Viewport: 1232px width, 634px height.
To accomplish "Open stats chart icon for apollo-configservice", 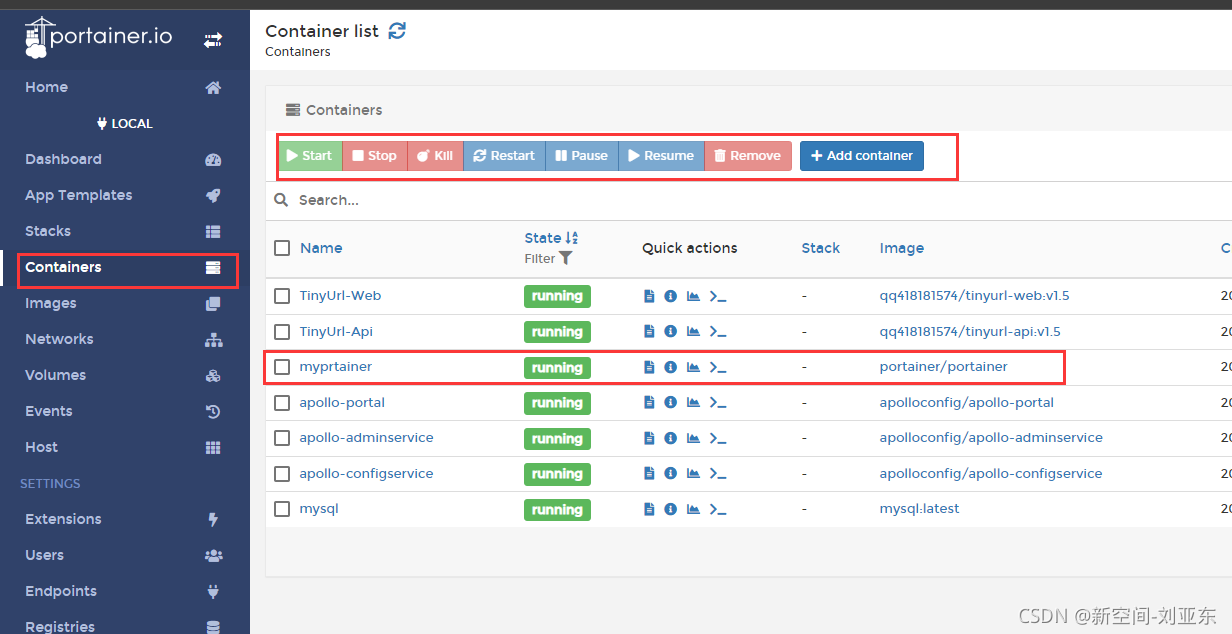I will [693, 474].
